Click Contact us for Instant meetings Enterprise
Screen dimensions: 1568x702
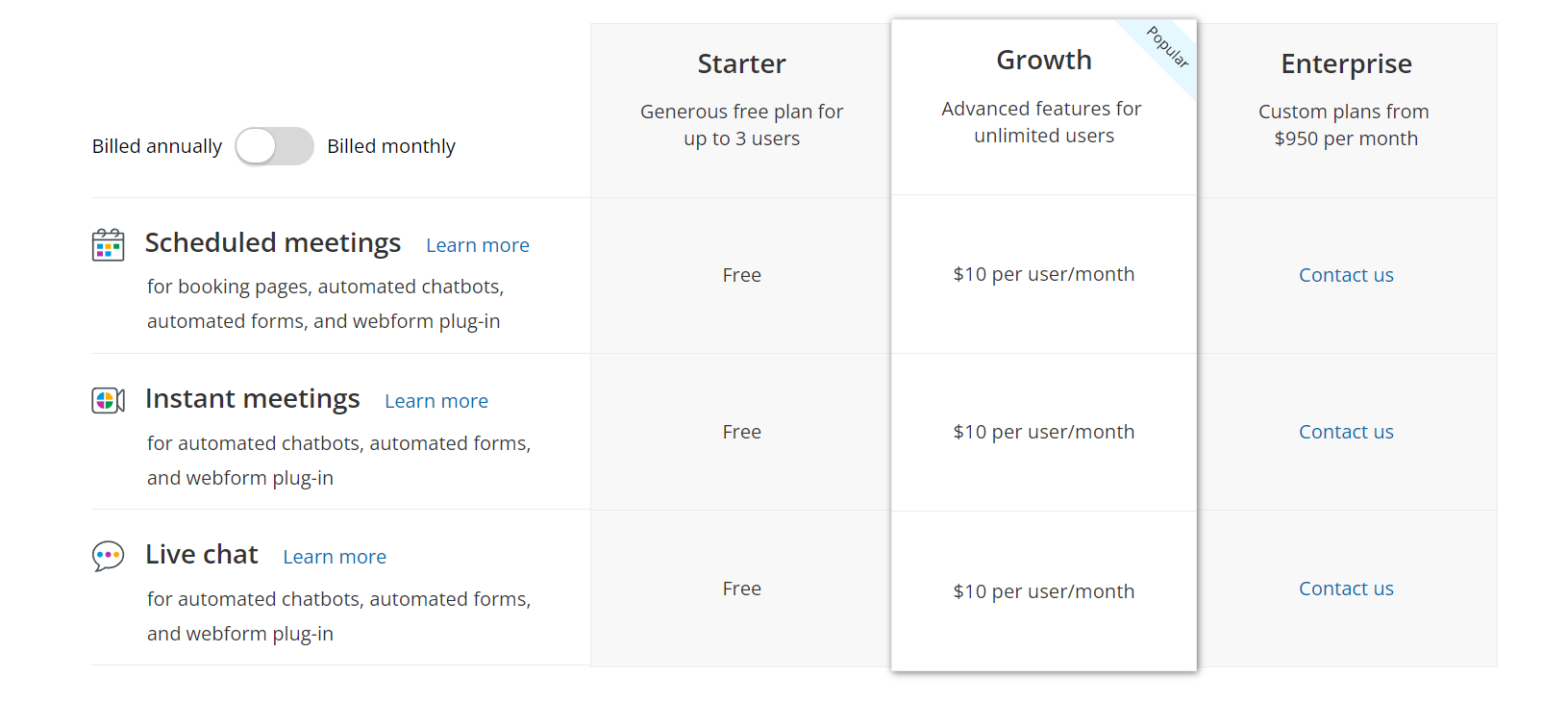(1346, 432)
